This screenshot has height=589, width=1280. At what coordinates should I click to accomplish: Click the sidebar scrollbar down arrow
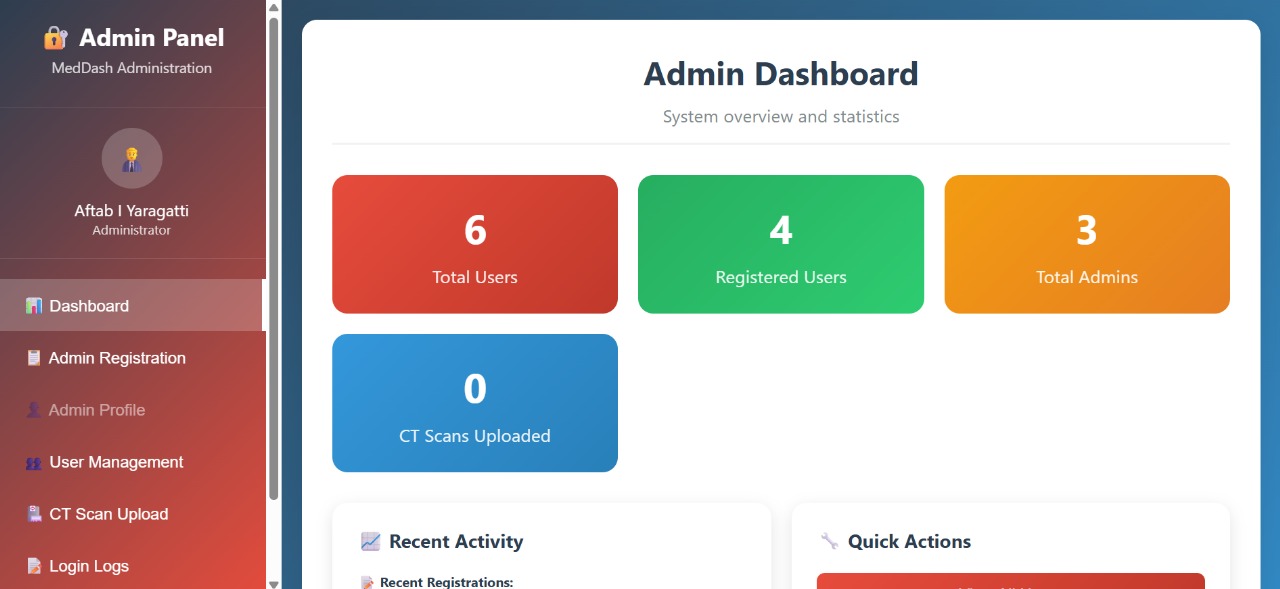point(274,582)
